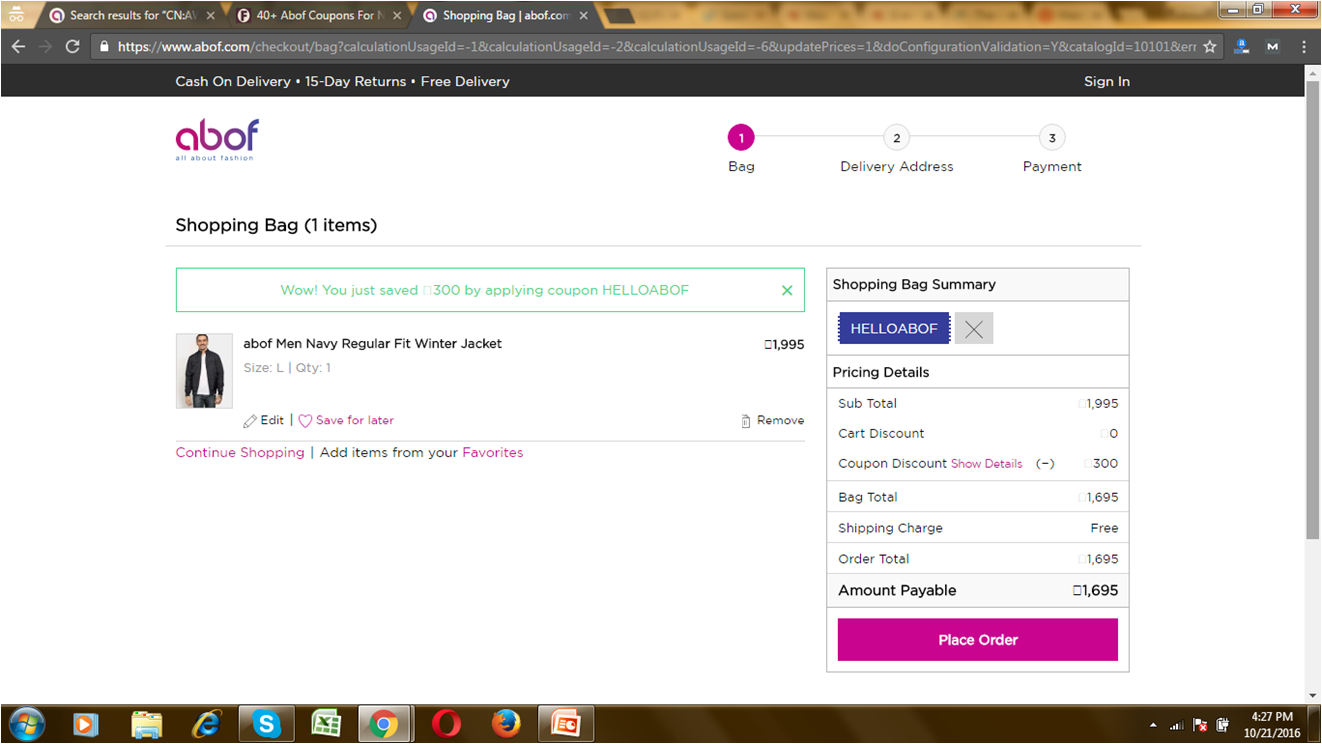Dismiss the coupon saved notification
The image size is (1322, 744).
click(787, 290)
